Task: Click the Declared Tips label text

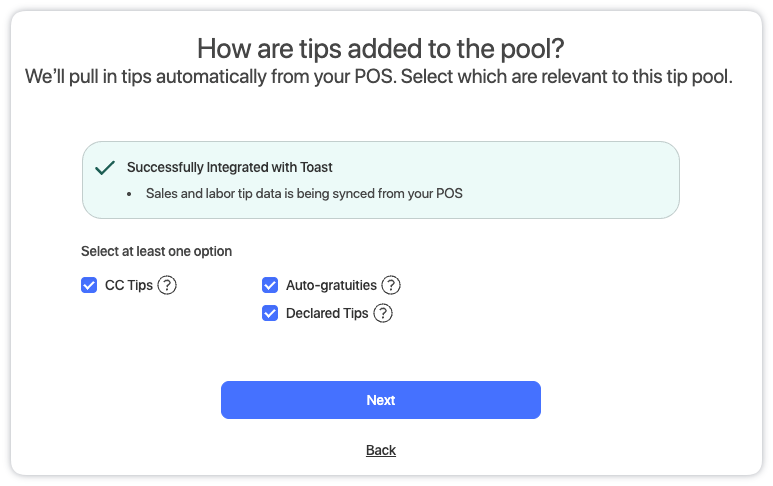Action: [327, 313]
